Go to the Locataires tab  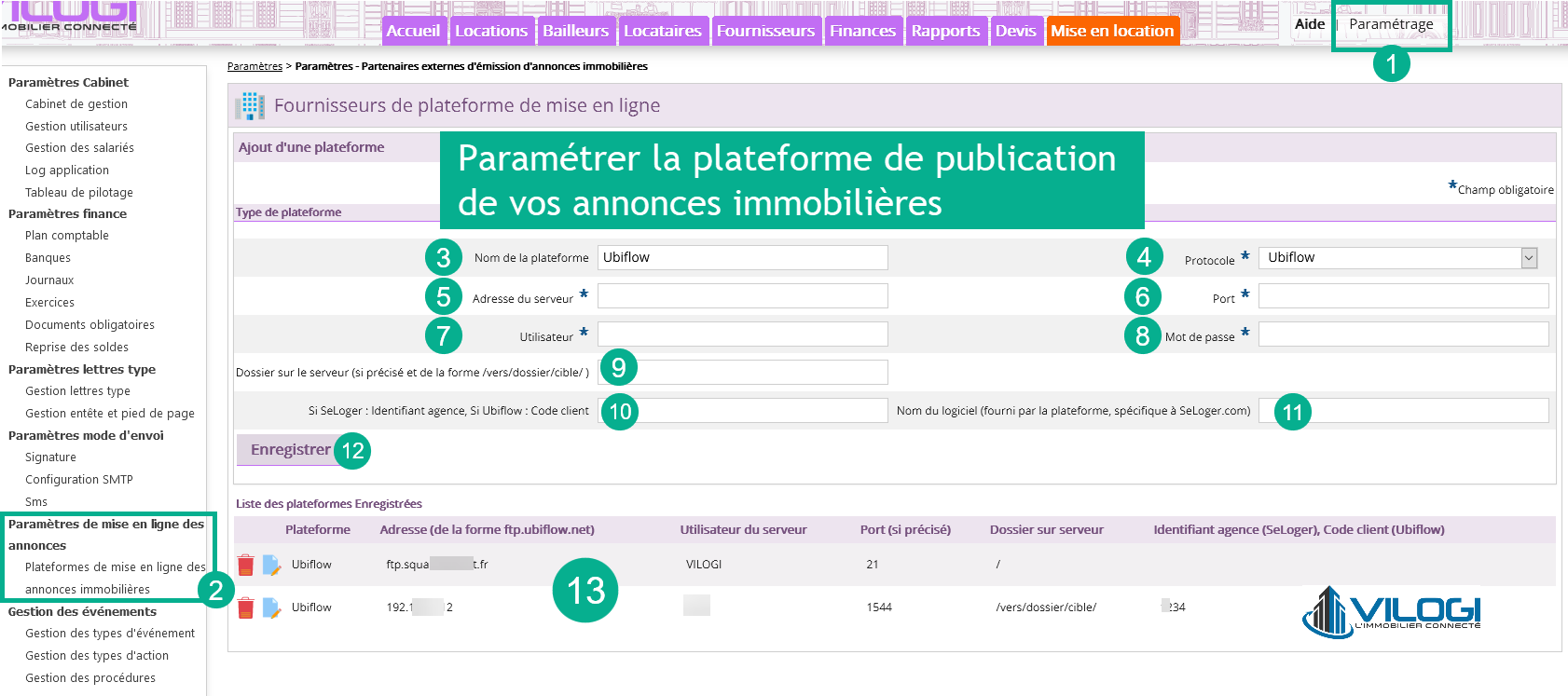pyautogui.click(x=662, y=31)
